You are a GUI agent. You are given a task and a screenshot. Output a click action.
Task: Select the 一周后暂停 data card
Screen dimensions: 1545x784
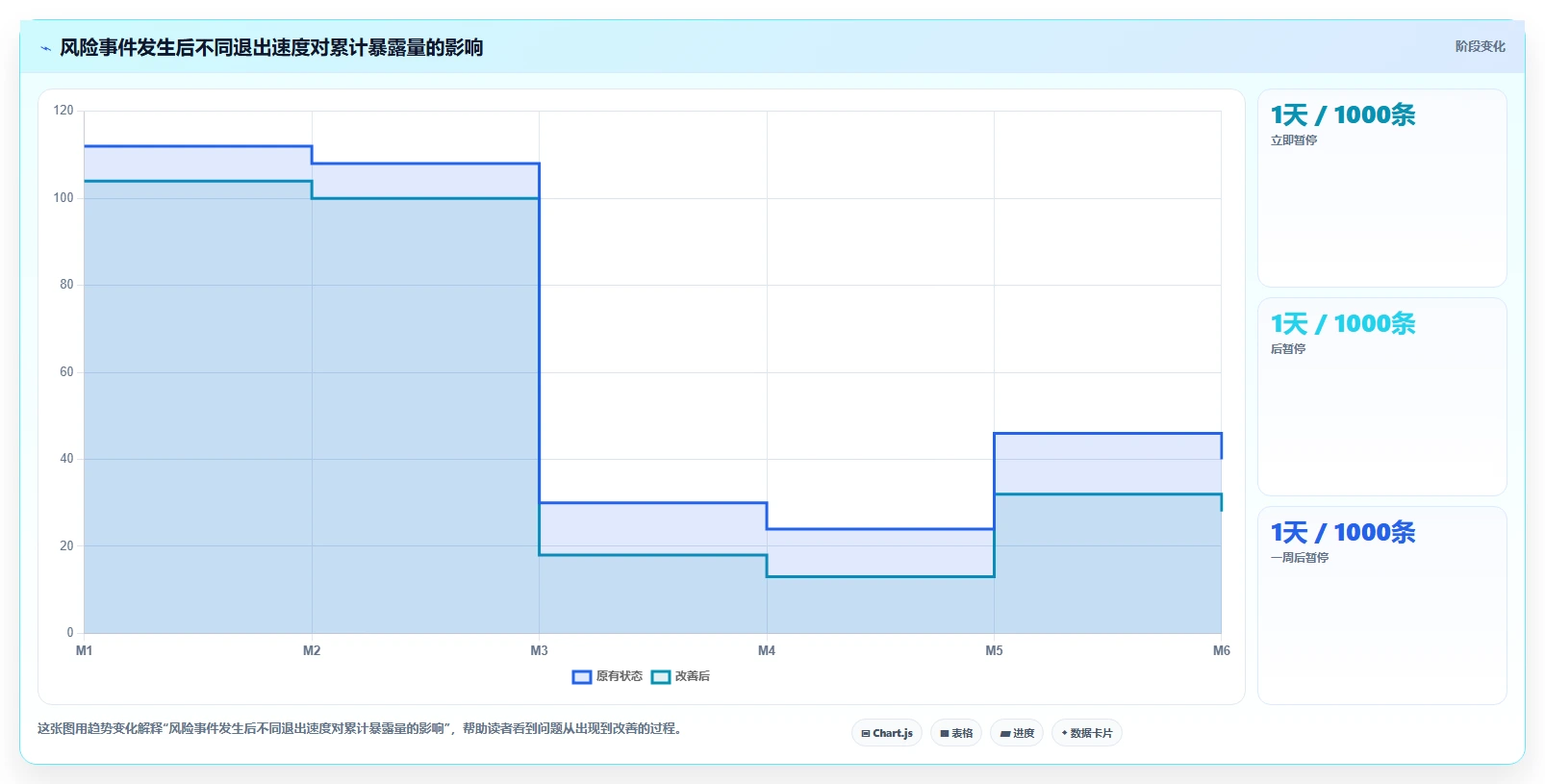click(1382, 605)
